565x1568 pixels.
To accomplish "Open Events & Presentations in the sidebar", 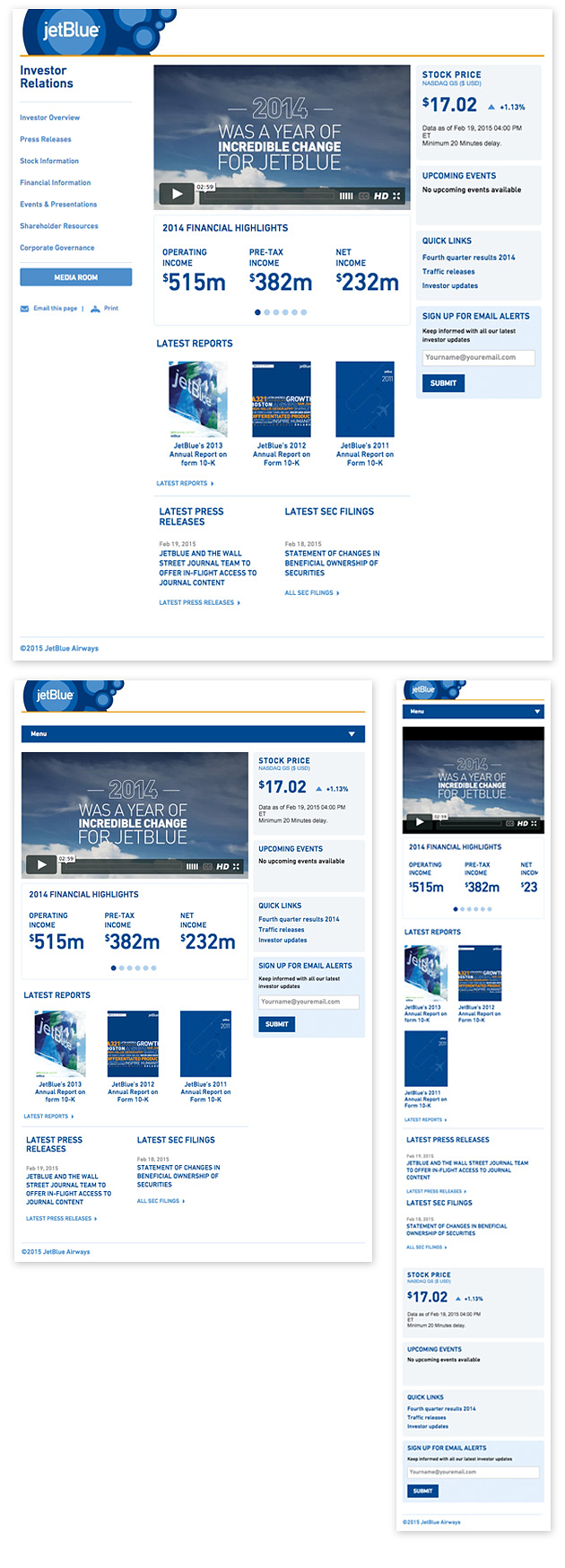I will [x=58, y=205].
